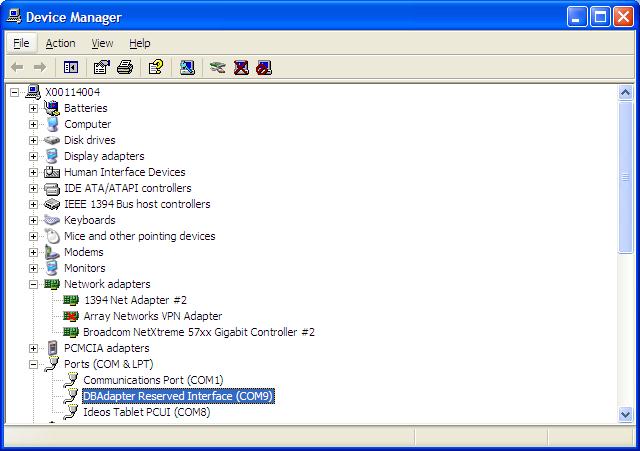Image resolution: width=640 pixels, height=451 pixels.
Task: Click the Ports (COM & LPT) plug icon
Action: (52, 364)
